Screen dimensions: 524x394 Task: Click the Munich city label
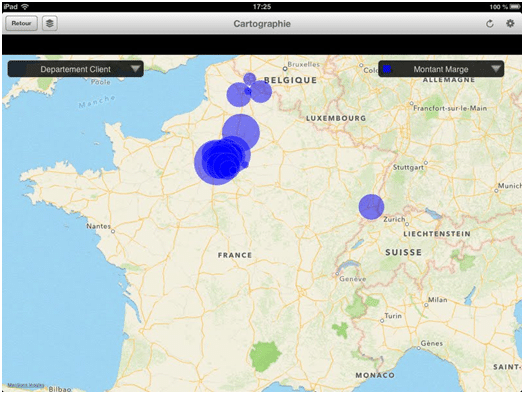pyautogui.click(x=510, y=186)
